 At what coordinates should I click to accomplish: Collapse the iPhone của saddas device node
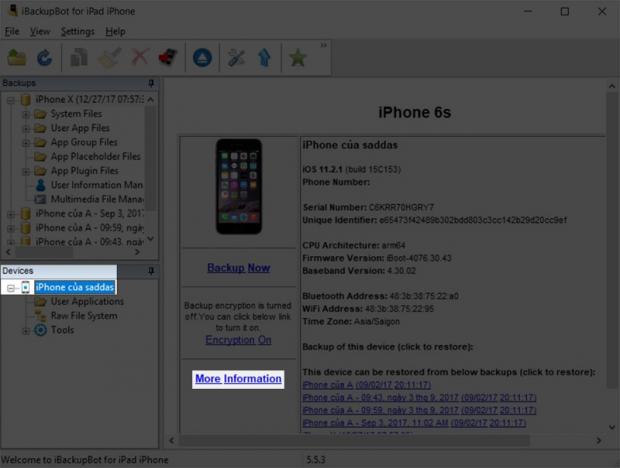pos(11,288)
